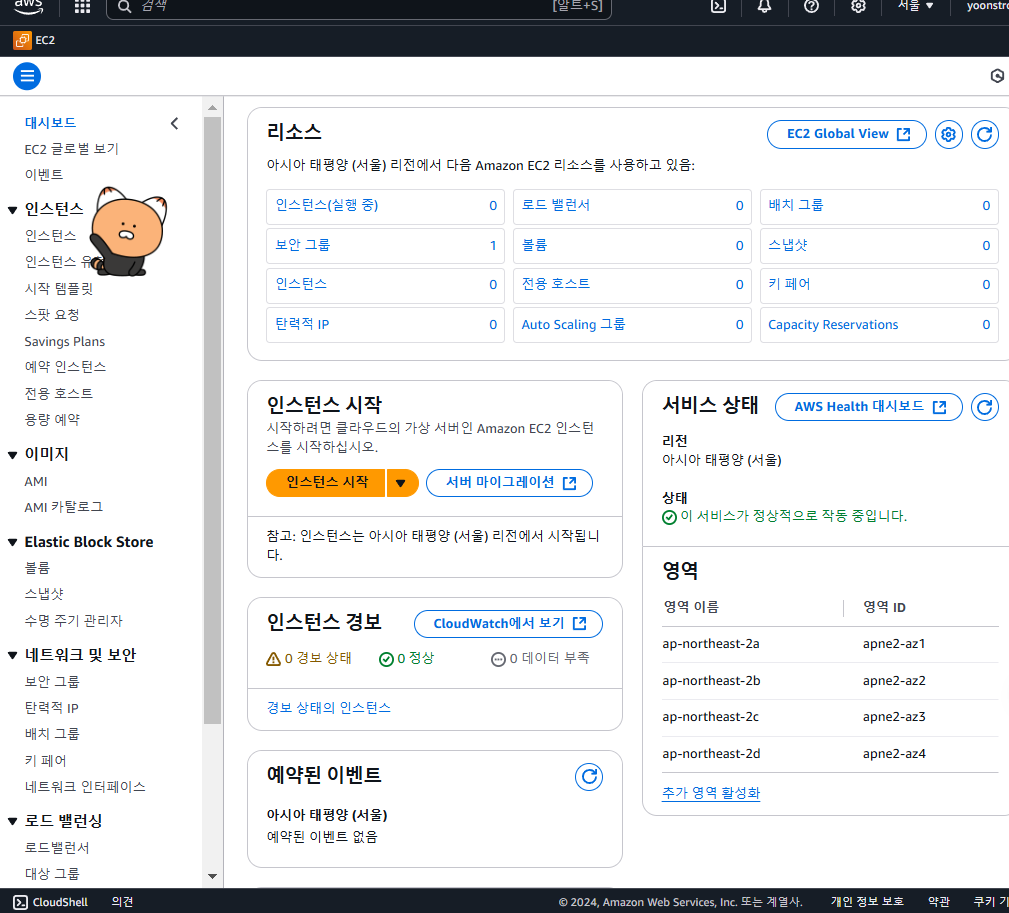
Task: Open CloudShell from the top bar icon
Action: pyautogui.click(x=718, y=6)
